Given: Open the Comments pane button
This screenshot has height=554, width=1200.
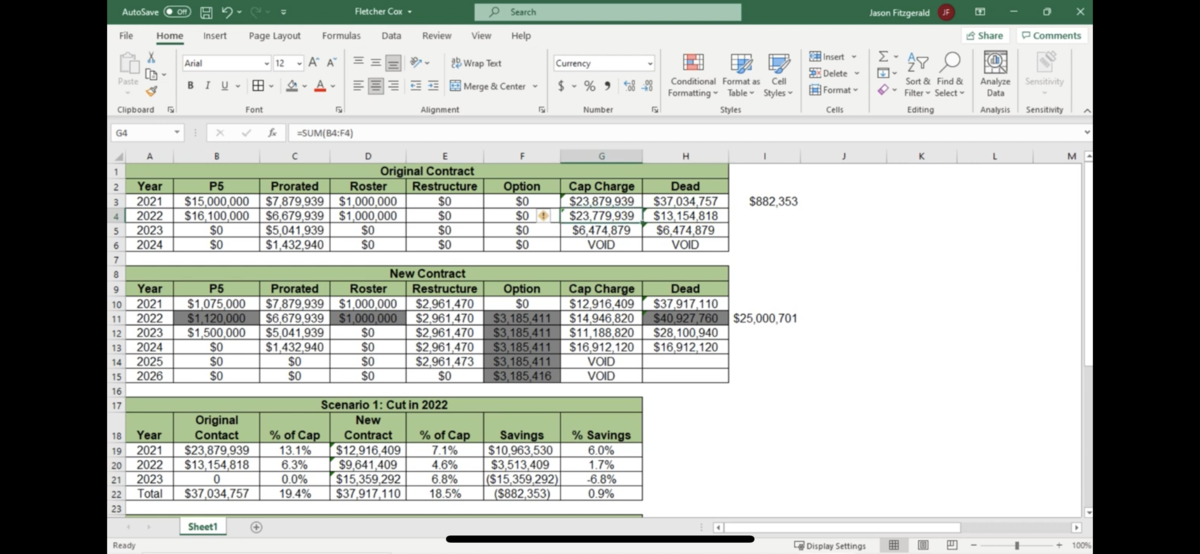Looking at the screenshot, I should coord(1050,36).
